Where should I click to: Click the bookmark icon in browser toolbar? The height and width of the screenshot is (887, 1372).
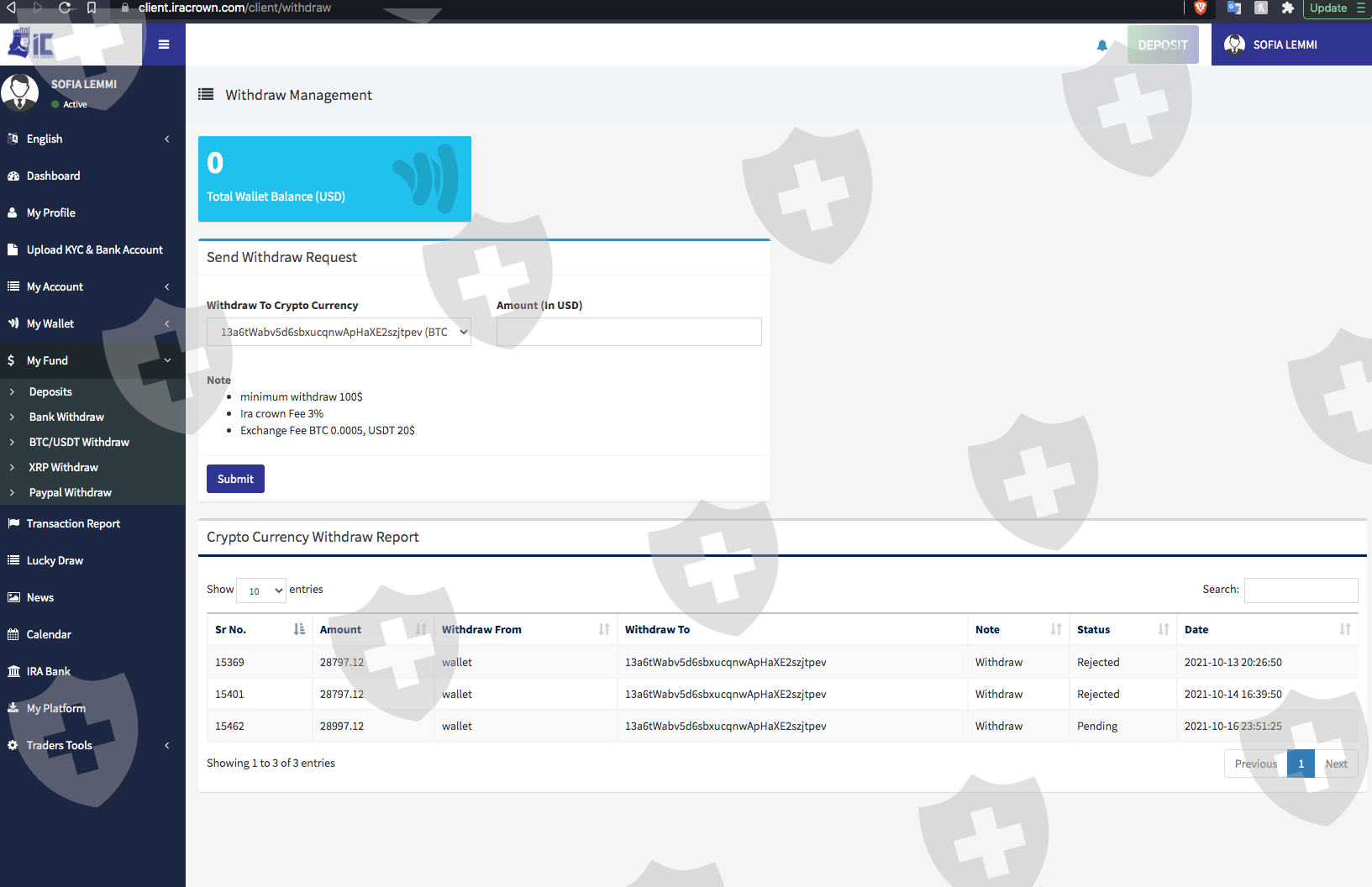click(x=92, y=8)
